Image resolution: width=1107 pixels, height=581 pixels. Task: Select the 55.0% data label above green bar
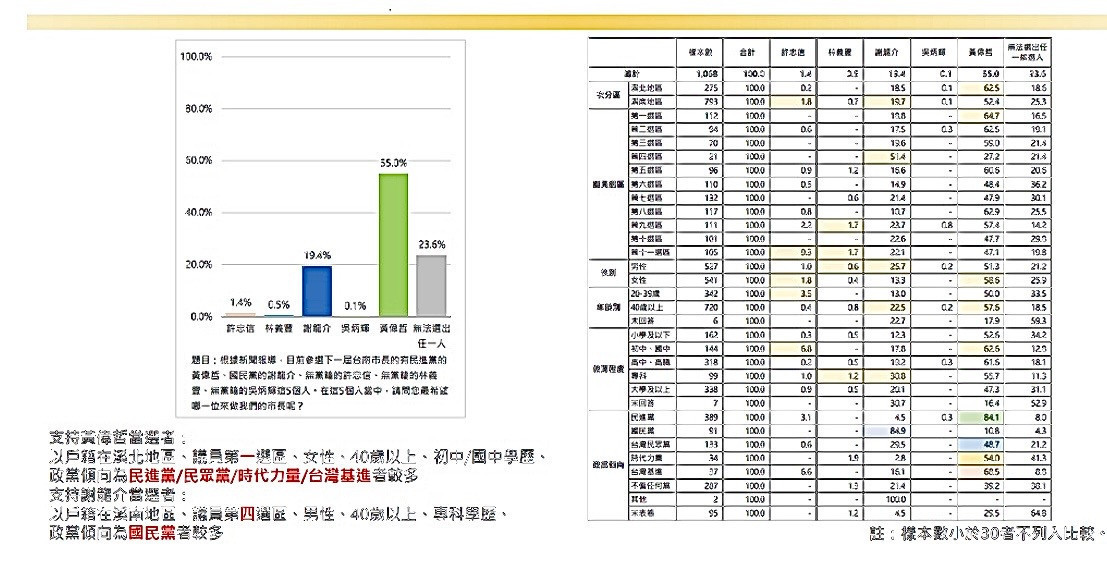[x=393, y=163]
